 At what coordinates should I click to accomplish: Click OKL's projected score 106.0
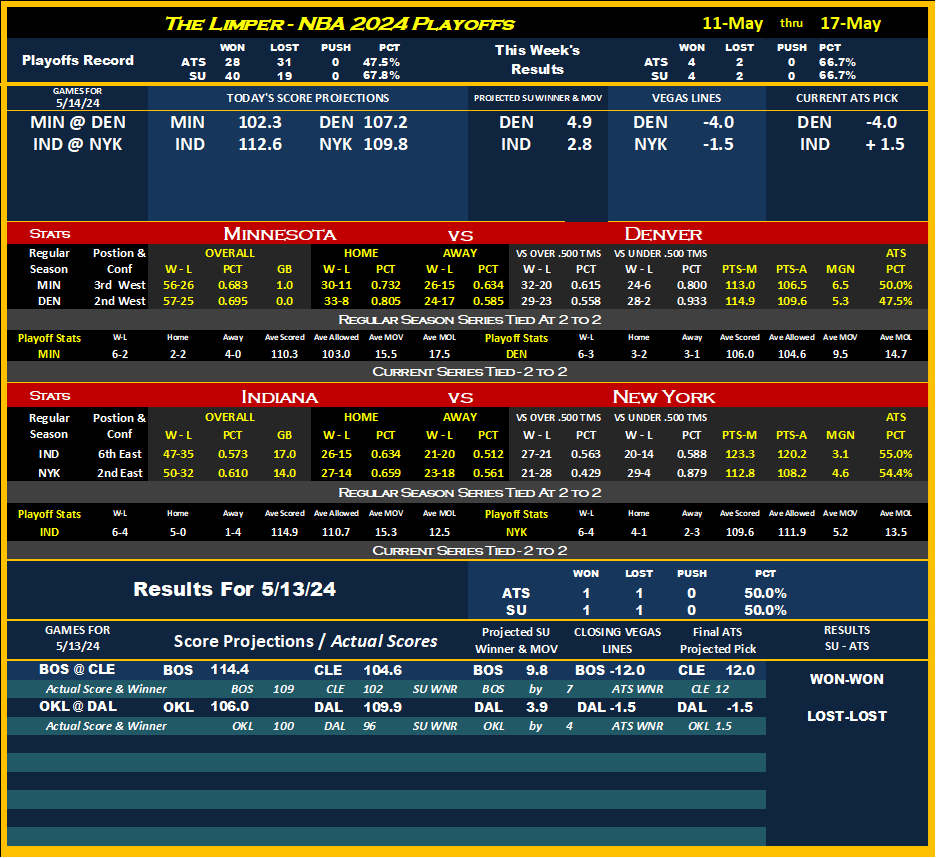pyautogui.click(x=230, y=707)
